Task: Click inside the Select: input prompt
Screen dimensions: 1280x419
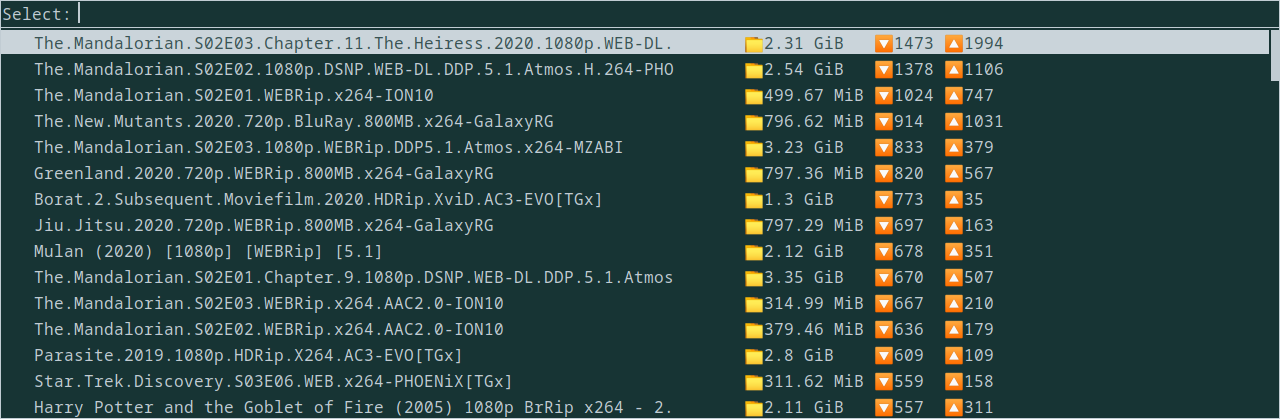Action: (640, 14)
